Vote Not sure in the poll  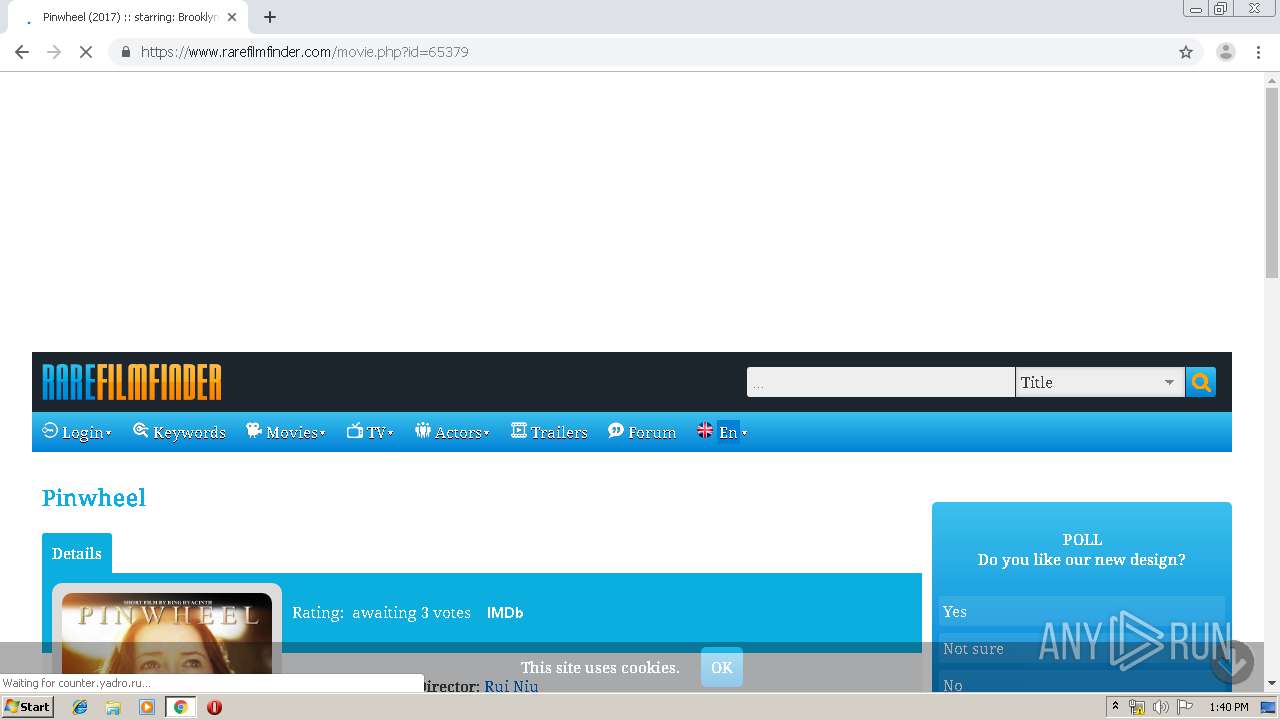tap(1082, 649)
